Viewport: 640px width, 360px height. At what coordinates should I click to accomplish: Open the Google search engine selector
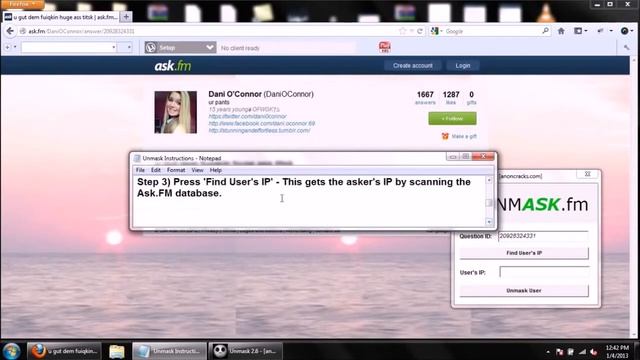436,31
